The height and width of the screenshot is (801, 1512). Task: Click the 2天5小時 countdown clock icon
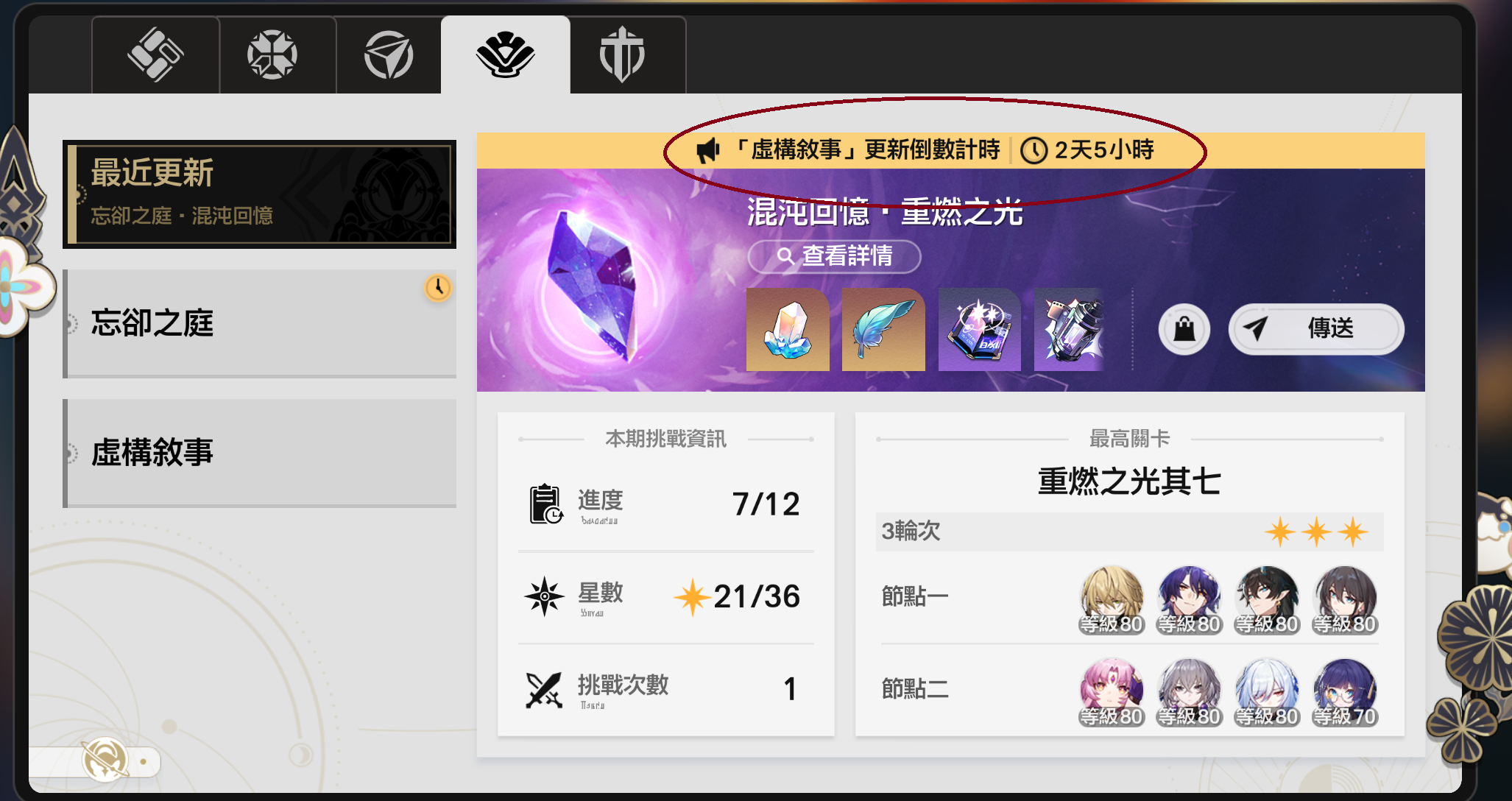coord(1034,150)
